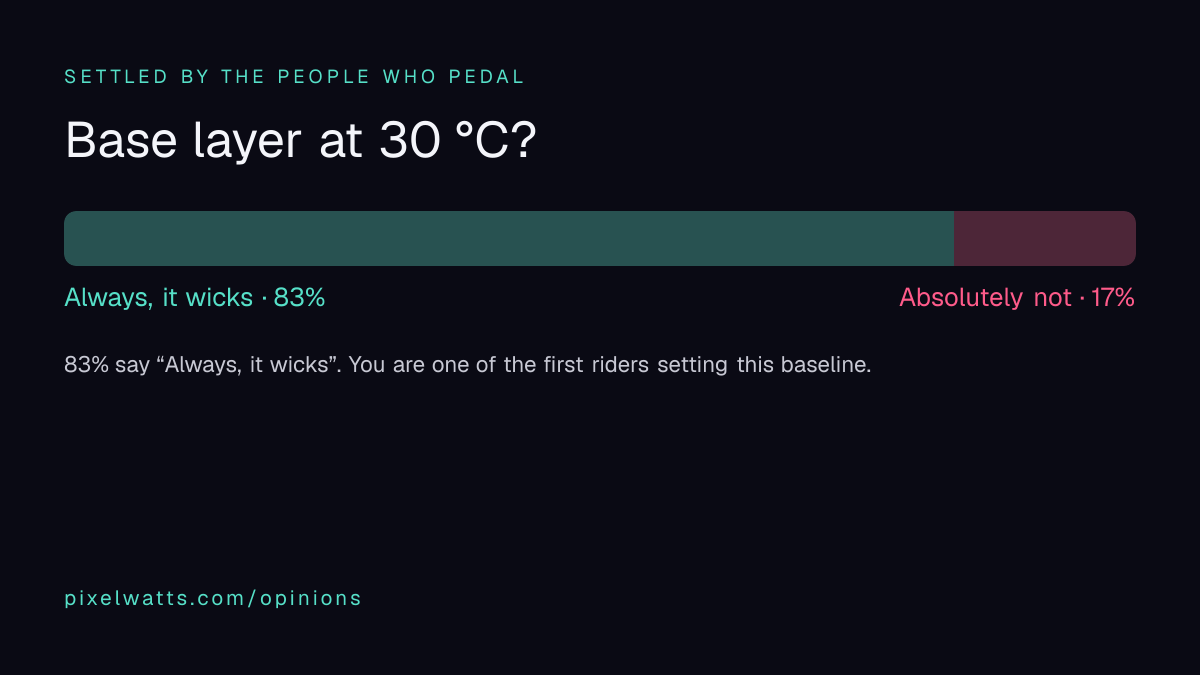Click the boundary between green and maroon bar
The height and width of the screenshot is (675, 1200).
[954, 238]
